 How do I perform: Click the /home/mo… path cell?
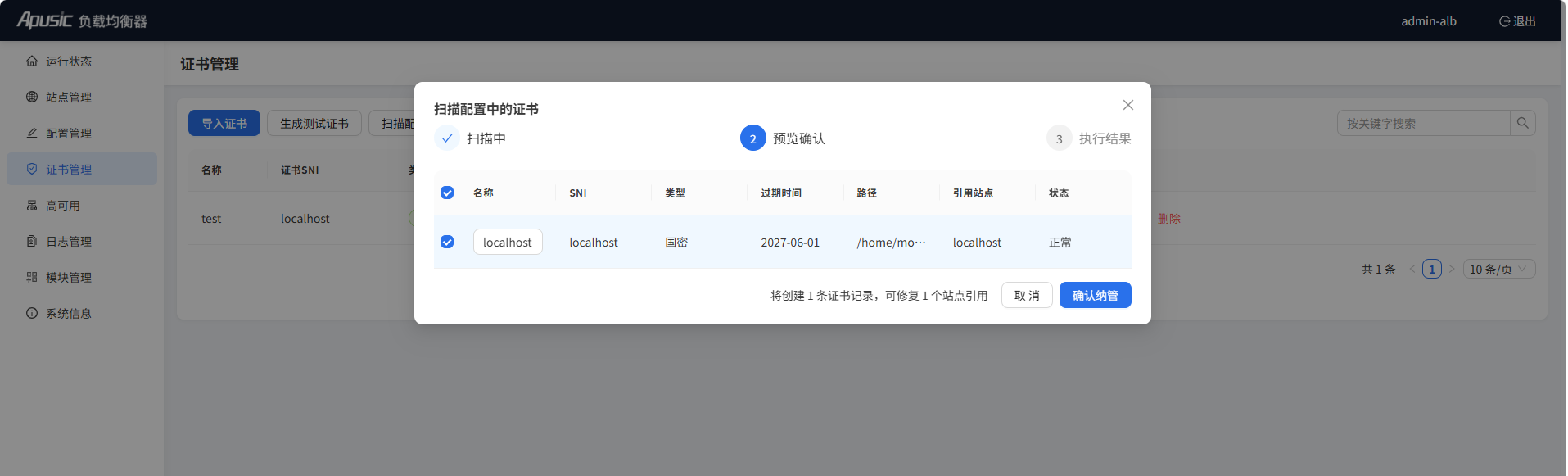[891, 243]
